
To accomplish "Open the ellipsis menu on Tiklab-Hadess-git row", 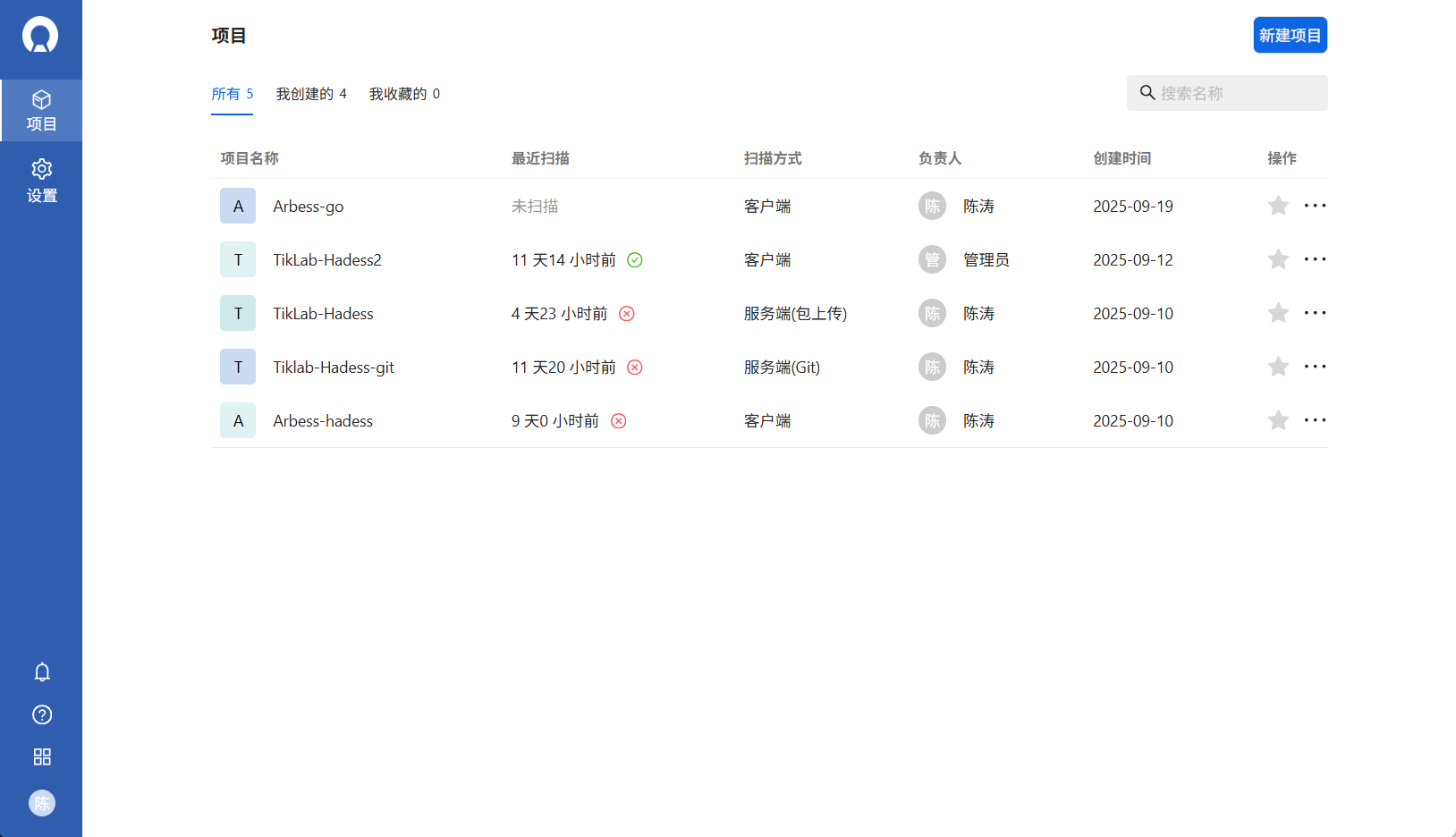I will [1316, 367].
